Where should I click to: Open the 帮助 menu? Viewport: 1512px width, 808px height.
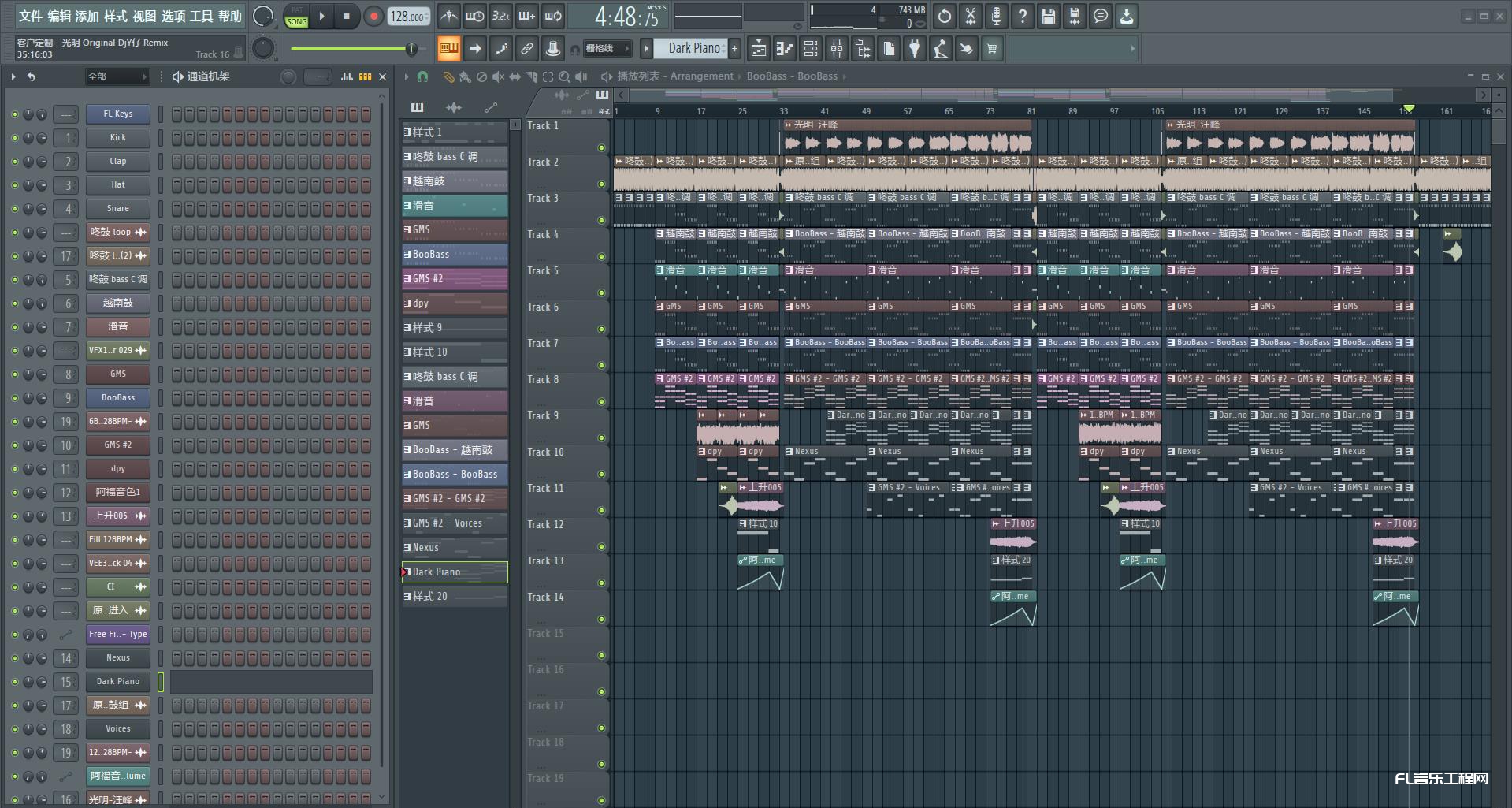pyautogui.click(x=230, y=16)
